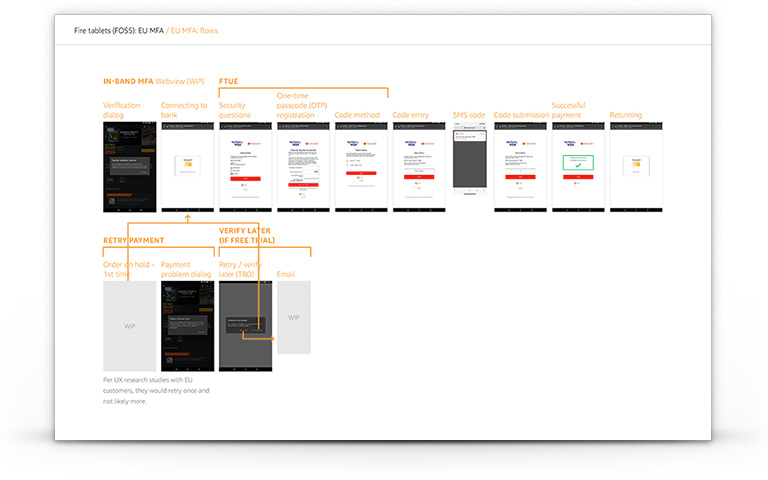Click the 'Email' label
768x480 pixels.
point(286,274)
